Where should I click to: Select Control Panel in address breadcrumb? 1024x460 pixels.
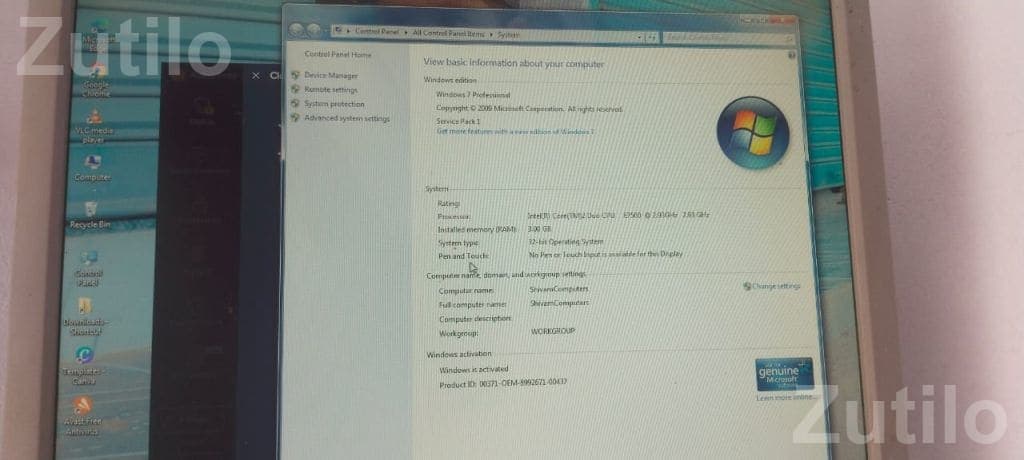pyautogui.click(x=377, y=31)
